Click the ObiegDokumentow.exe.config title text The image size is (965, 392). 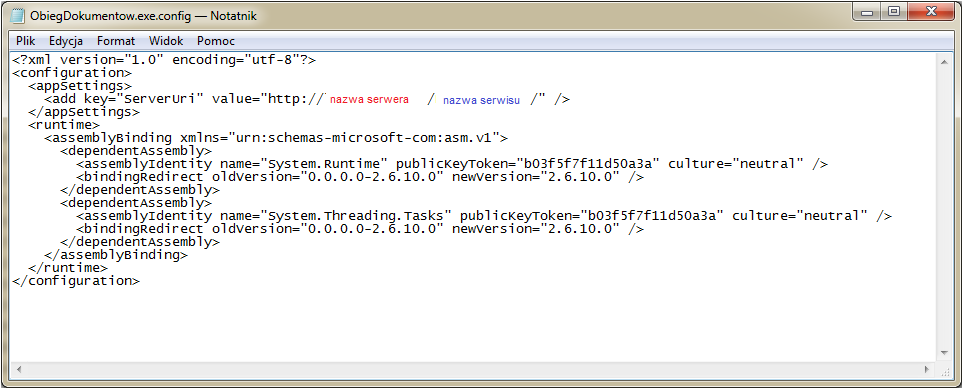click(112, 16)
